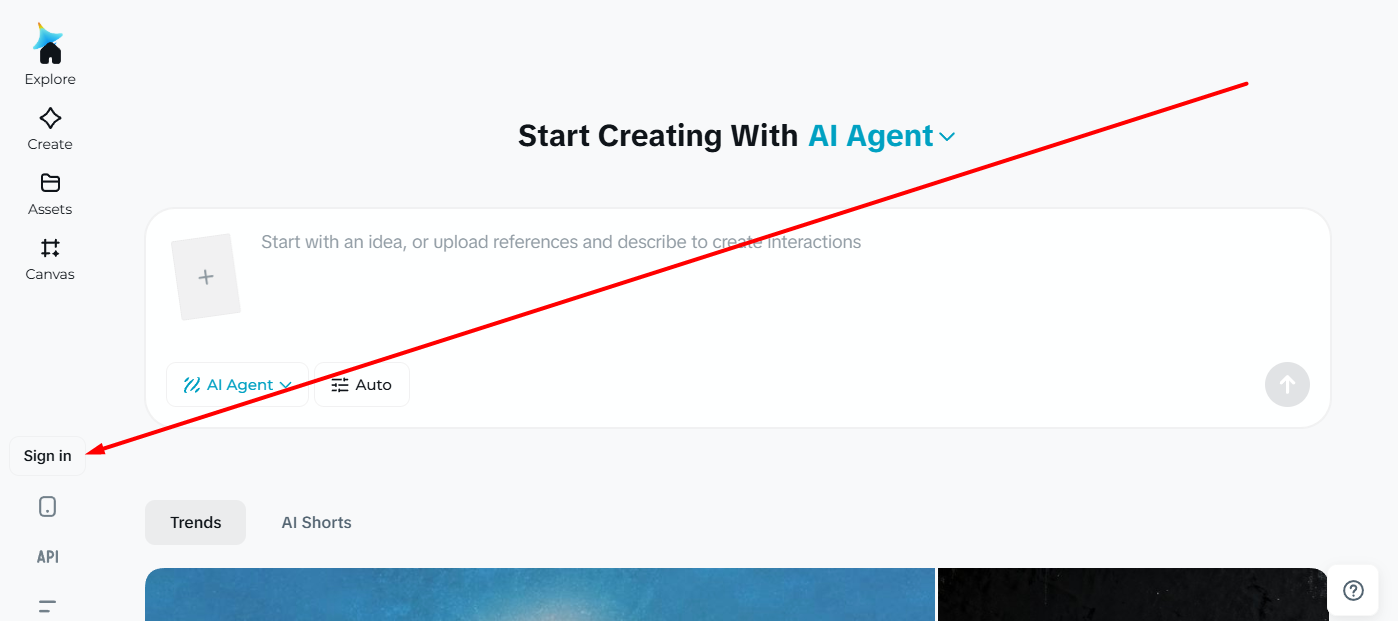Expand the AI Agent heading dropdown
Viewport: 1398px width, 621px height.
(x=882, y=136)
